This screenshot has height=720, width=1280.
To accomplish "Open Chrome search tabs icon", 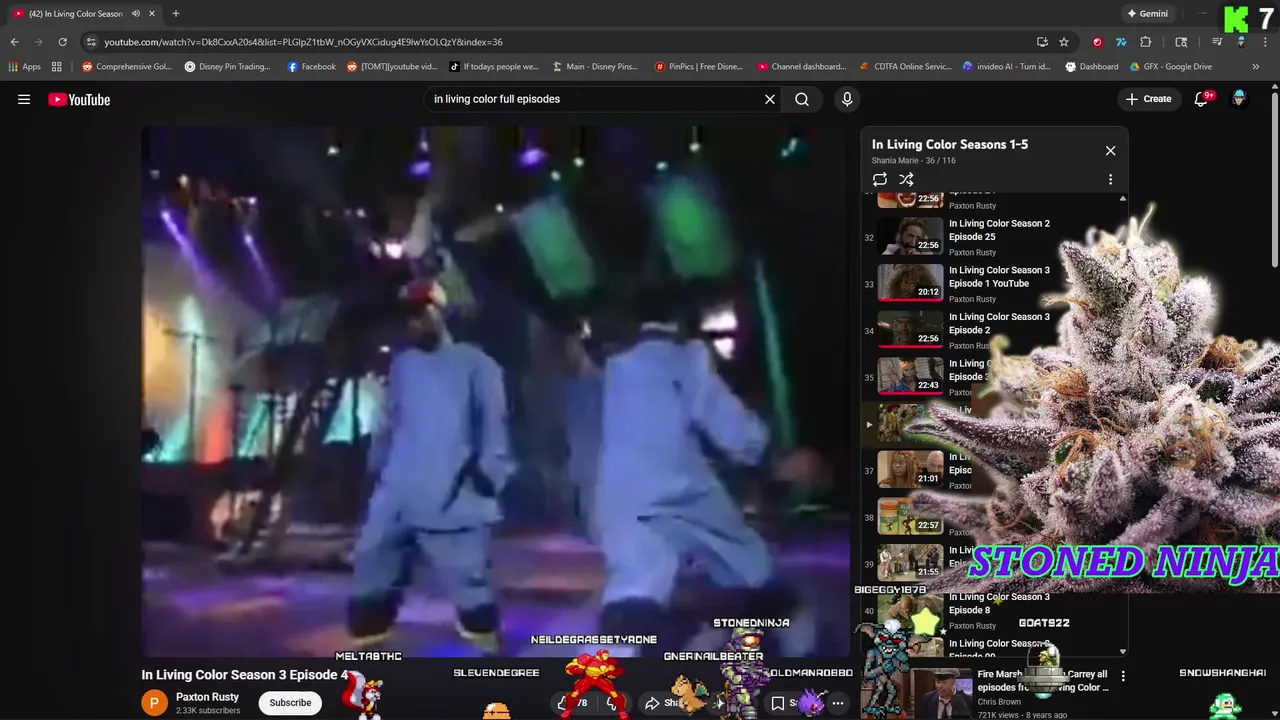I will 1182,42.
